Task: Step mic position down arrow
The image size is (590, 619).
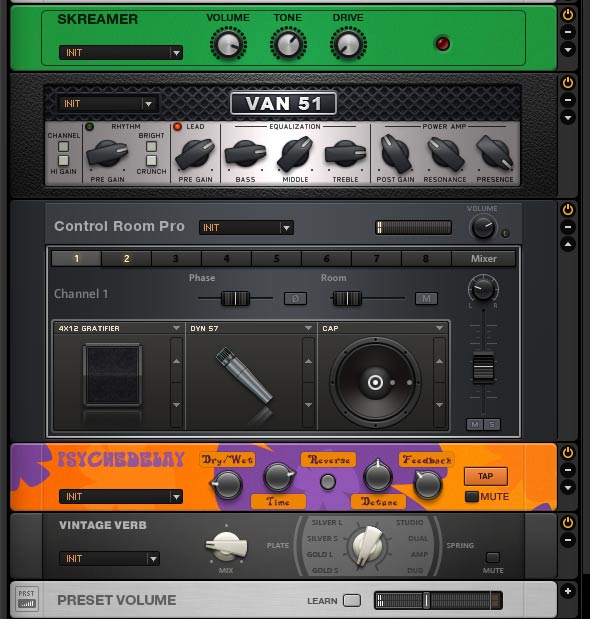Action: (439, 405)
